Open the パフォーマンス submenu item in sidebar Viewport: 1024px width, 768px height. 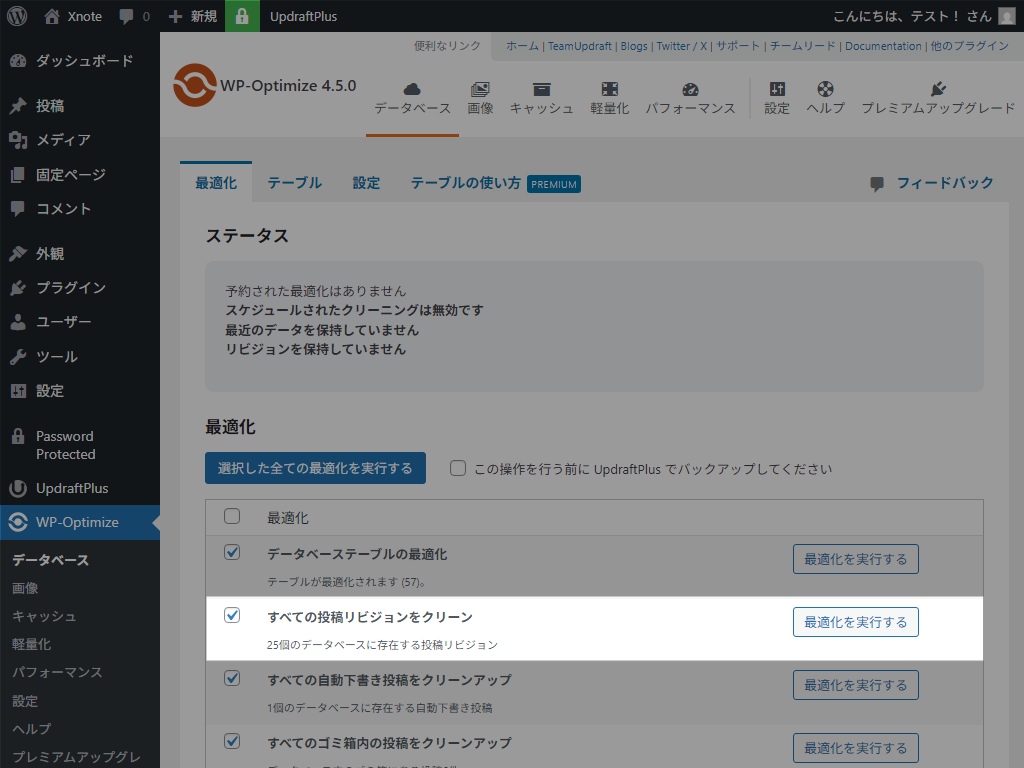pyautogui.click(x=57, y=672)
